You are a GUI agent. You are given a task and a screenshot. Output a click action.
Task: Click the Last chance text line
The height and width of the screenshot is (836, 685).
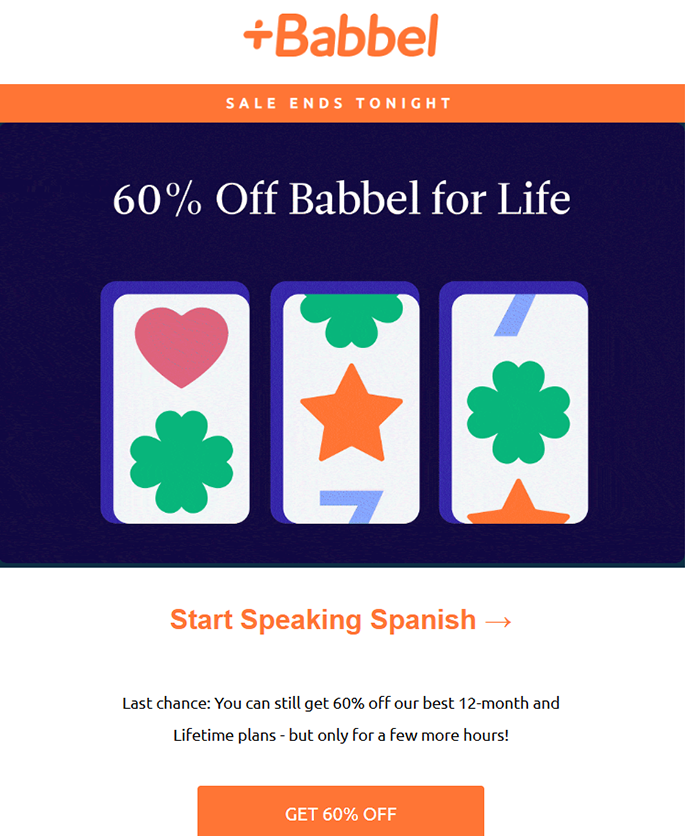(x=341, y=703)
